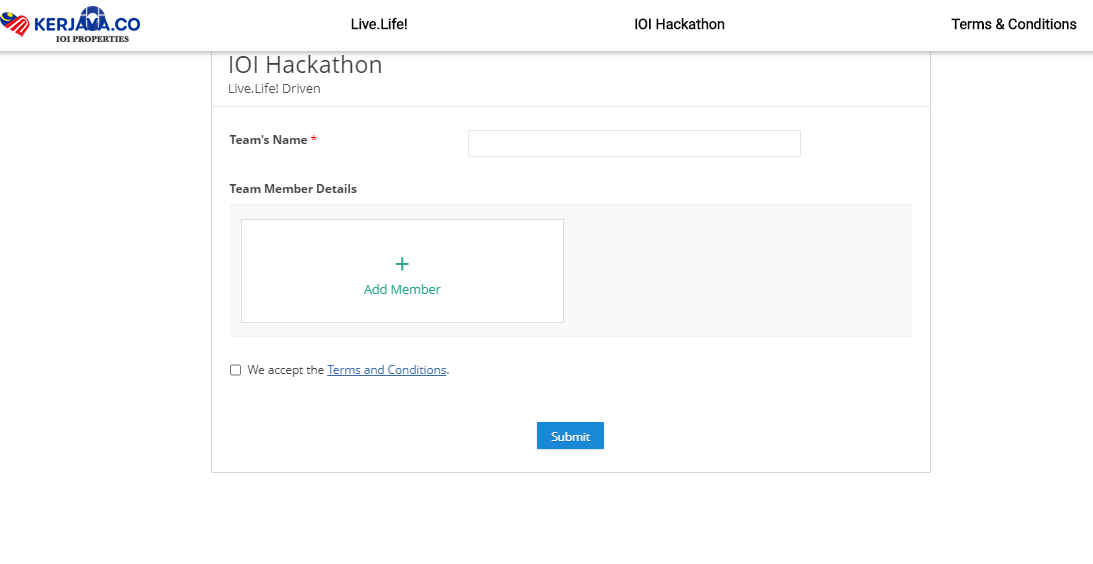The height and width of the screenshot is (564, 1093).
Task: Click the Kerjaya.co IOI Properties logo
Action: pyautogui.click(x=70, y=24)
